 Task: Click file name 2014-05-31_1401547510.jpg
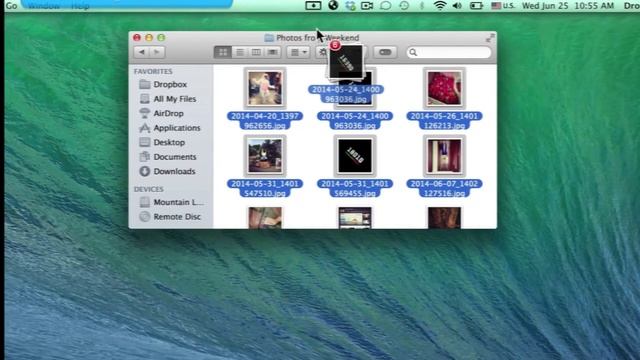pyautogui.click(x=265, y=189)
